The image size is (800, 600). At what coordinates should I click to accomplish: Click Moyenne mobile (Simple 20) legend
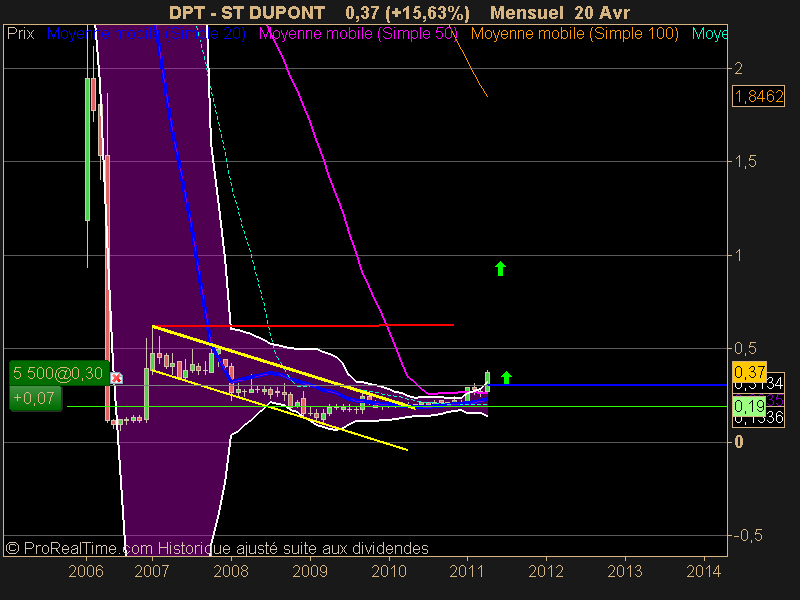tap(146, 34)
